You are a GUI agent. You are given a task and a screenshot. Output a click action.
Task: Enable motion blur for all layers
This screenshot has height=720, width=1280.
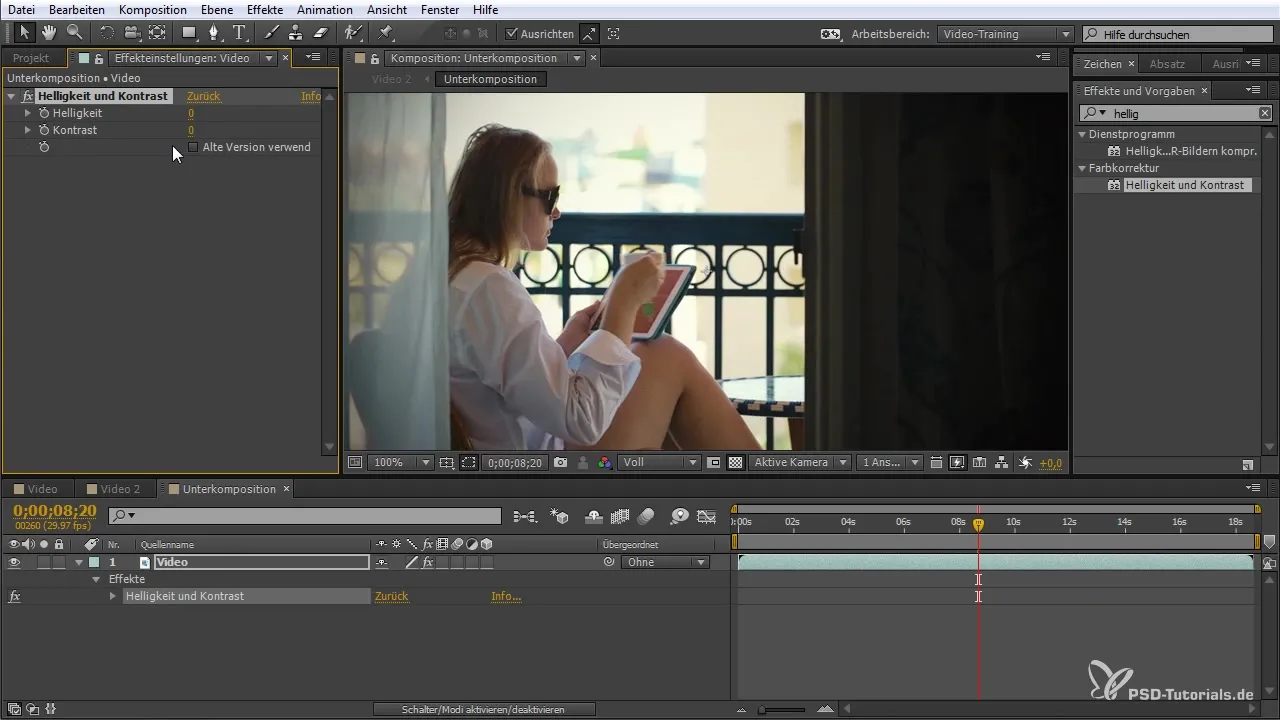click(x=646, y=517)
